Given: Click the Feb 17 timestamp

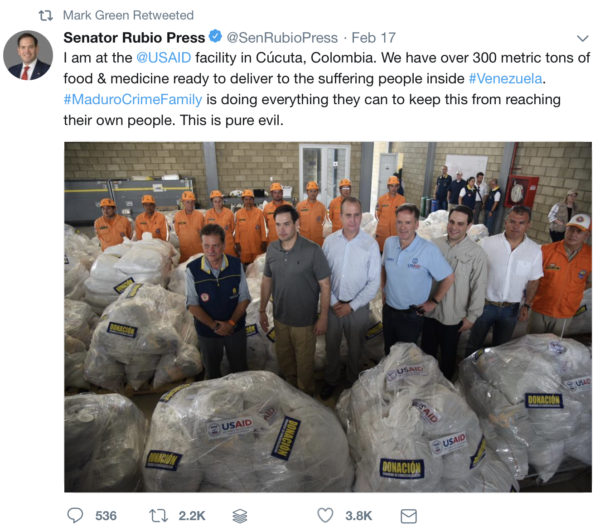Looking at the screenshot, I should click(x=373, y=37).
